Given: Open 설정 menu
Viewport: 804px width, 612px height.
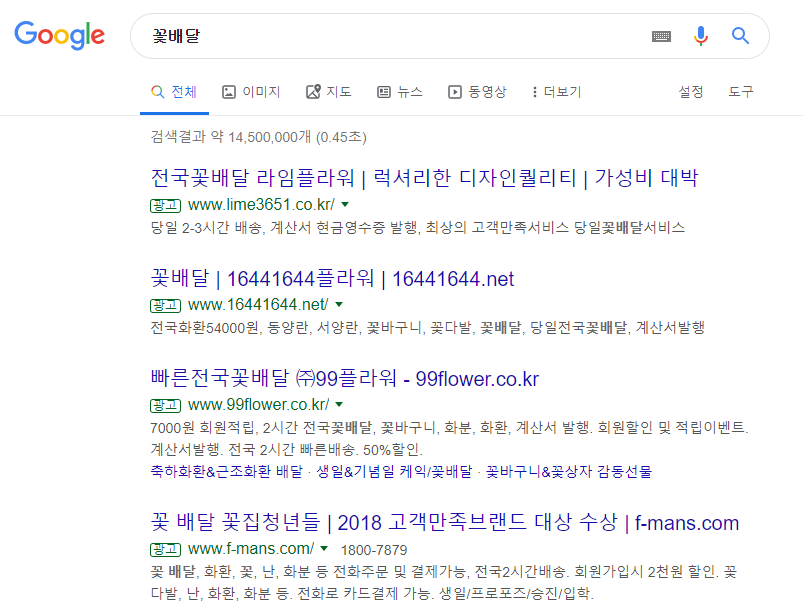Looking at the screenshot, I should [x=691, y=92].
